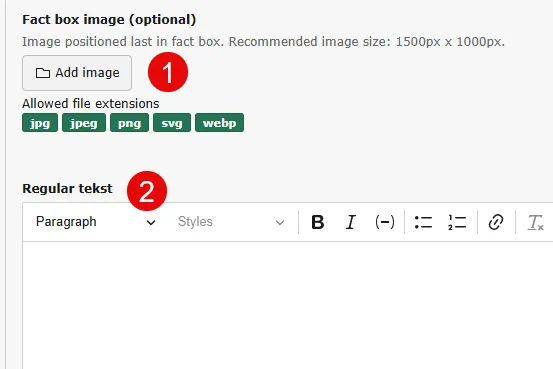The height and width of the screenshot is (369, 553).
Task: Click the Bold formatting icon
Action: click(x=317, y=222)
